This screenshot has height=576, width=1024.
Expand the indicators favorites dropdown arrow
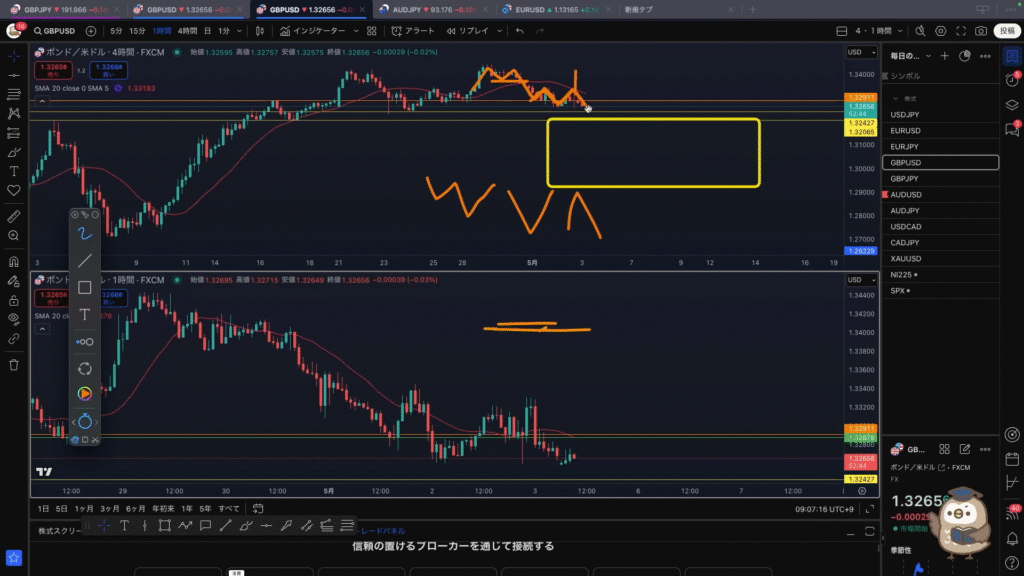[x=356, y=31]
